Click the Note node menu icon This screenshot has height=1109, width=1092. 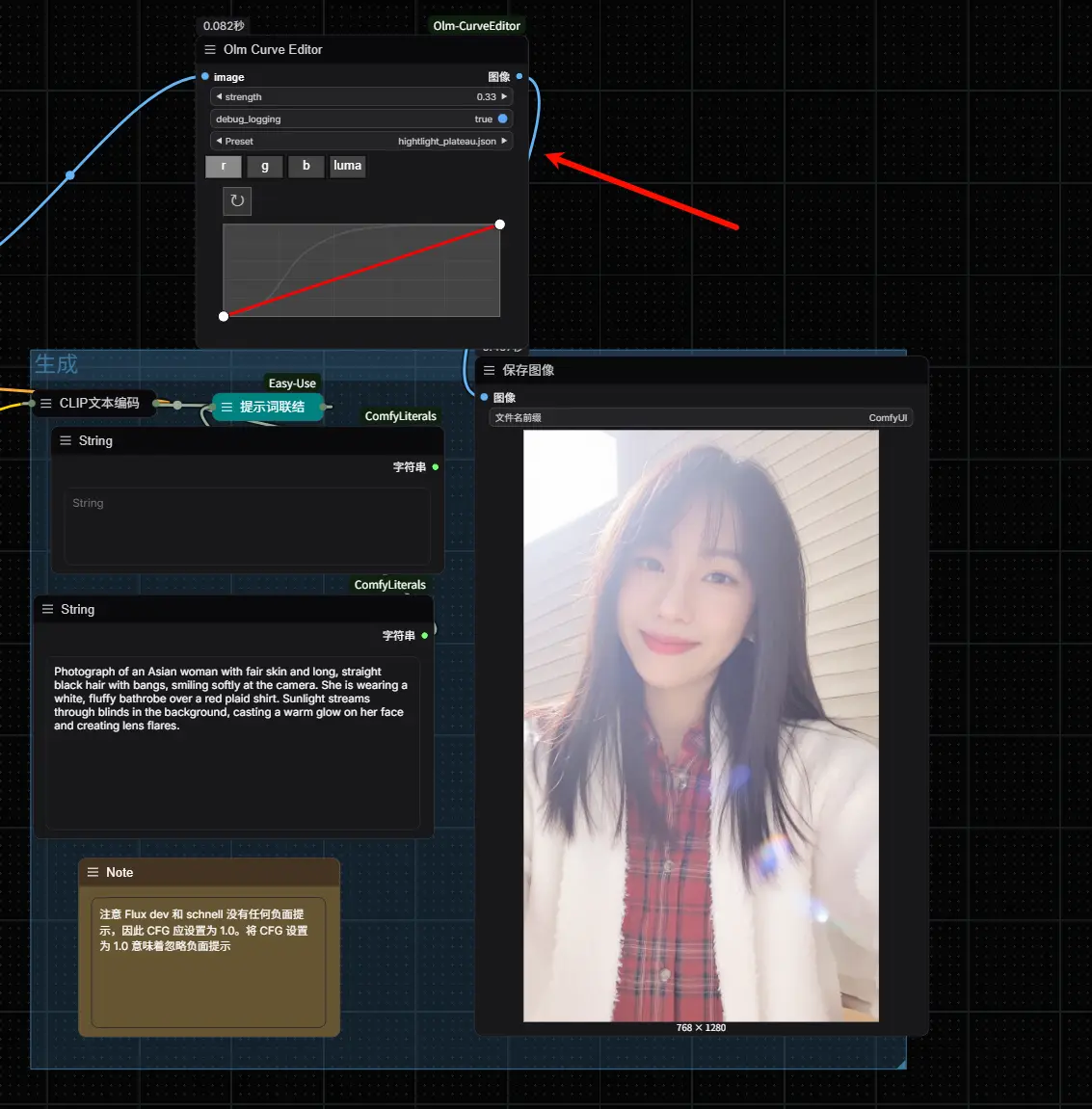(x=93, y=872)
